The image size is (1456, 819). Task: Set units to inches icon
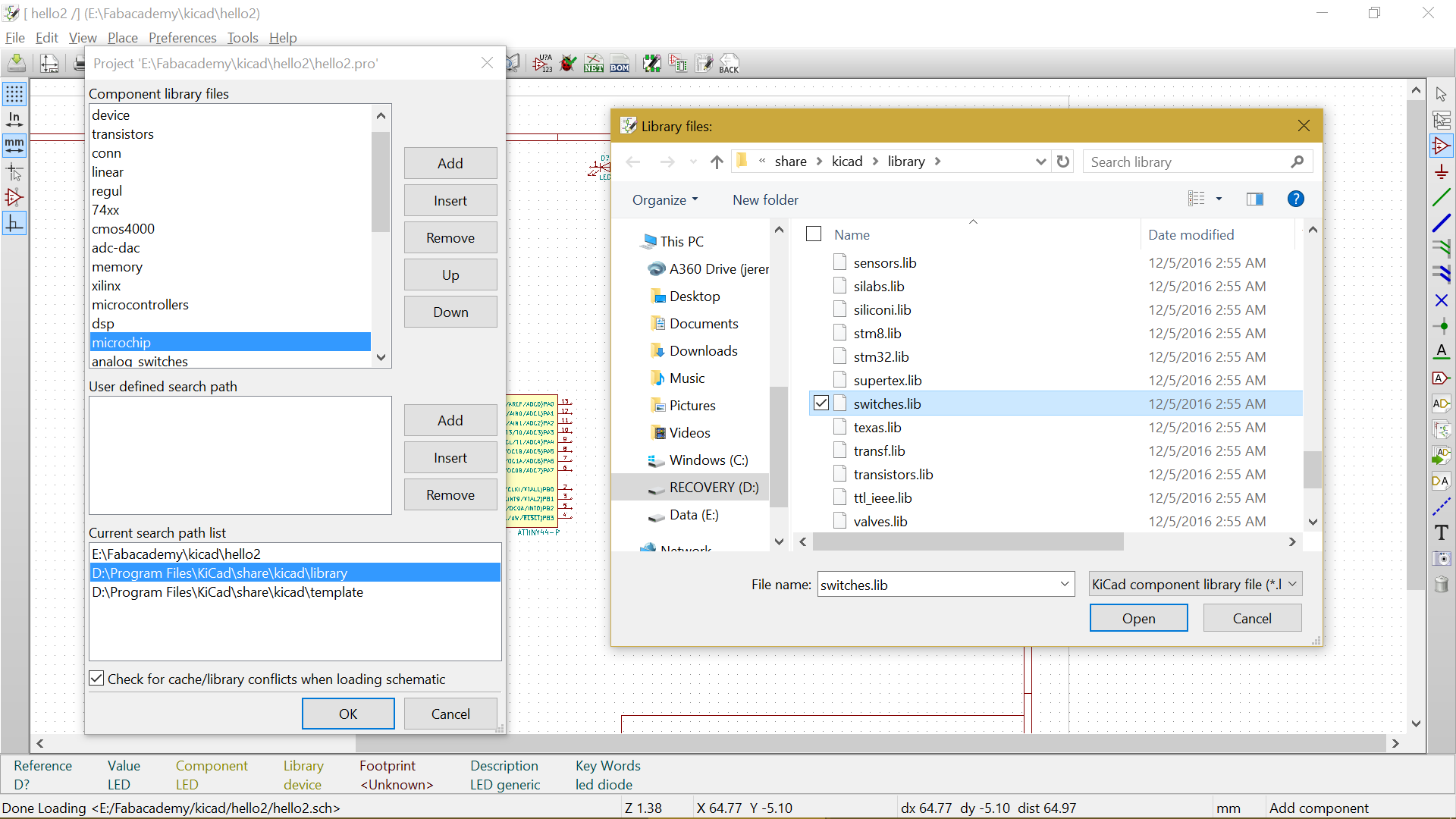click(14, 119)
